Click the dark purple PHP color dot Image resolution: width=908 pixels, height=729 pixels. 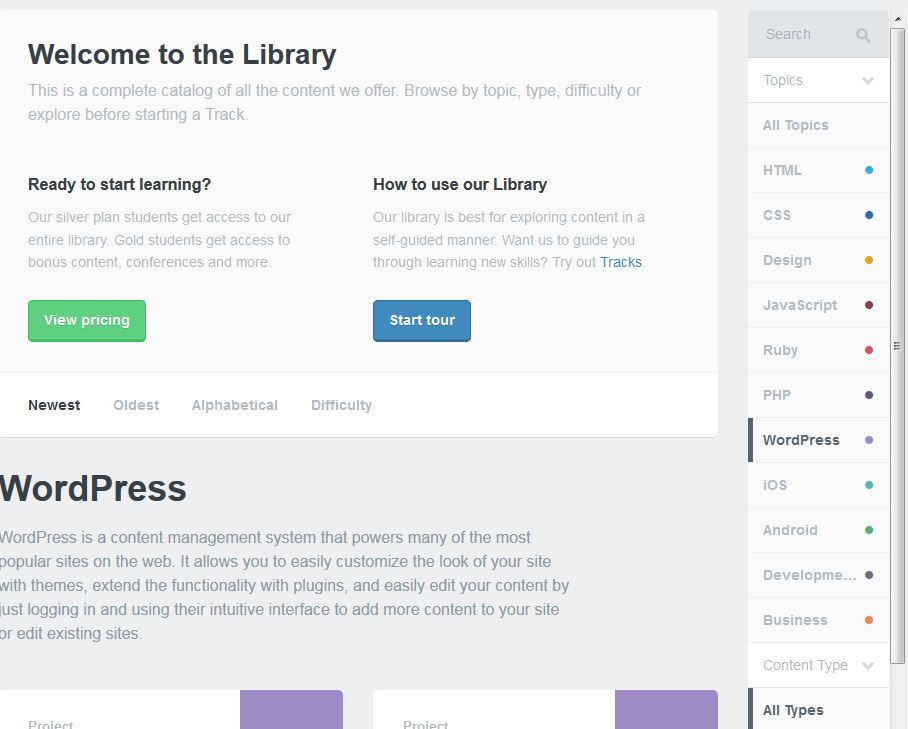pos(869,395)
